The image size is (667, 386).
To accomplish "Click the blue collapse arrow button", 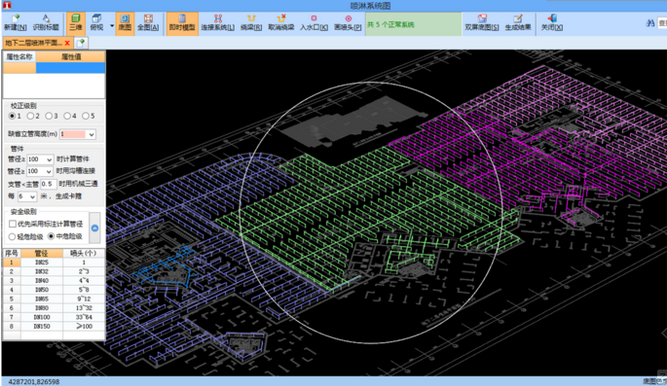I will pyautogui.click(x=95, y=228).
